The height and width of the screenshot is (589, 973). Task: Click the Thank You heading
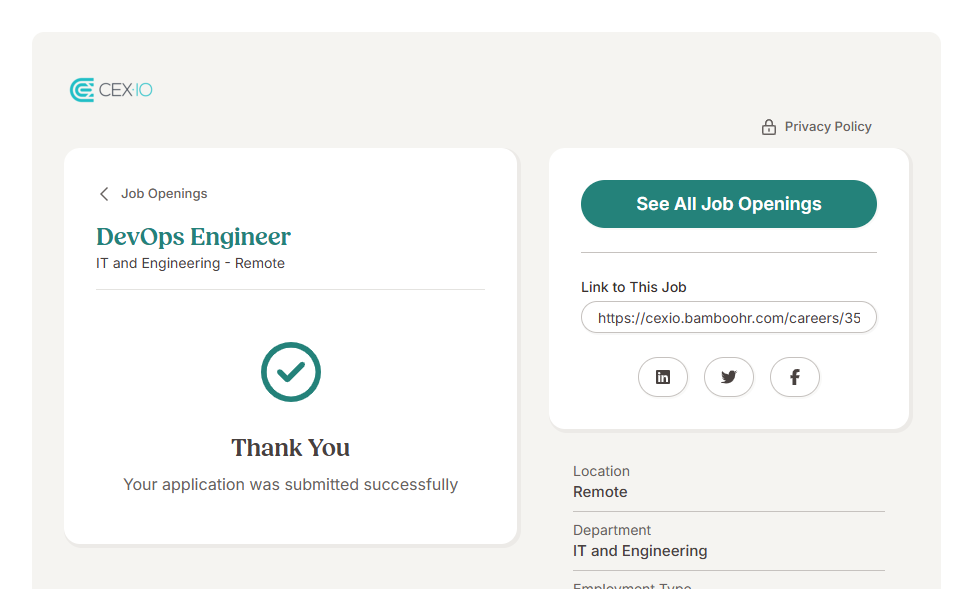(290, 447)
